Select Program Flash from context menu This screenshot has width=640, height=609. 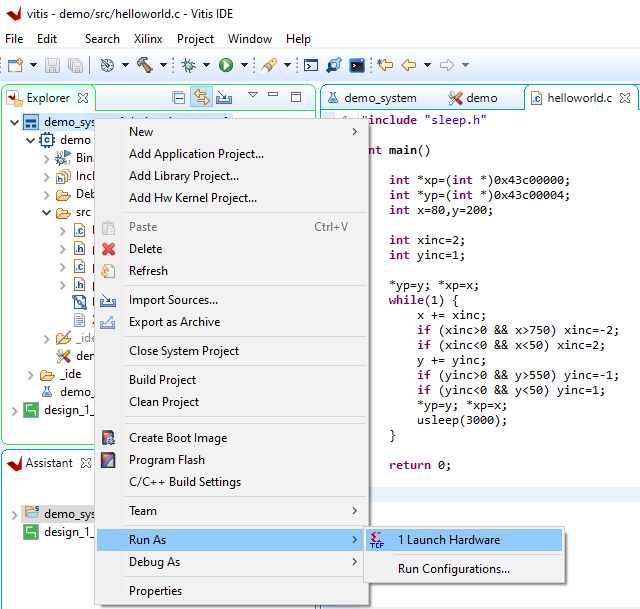click(166, 460)
